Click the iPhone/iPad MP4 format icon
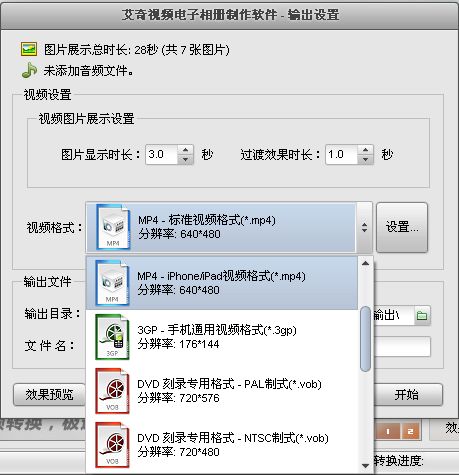 click(112, 283)
